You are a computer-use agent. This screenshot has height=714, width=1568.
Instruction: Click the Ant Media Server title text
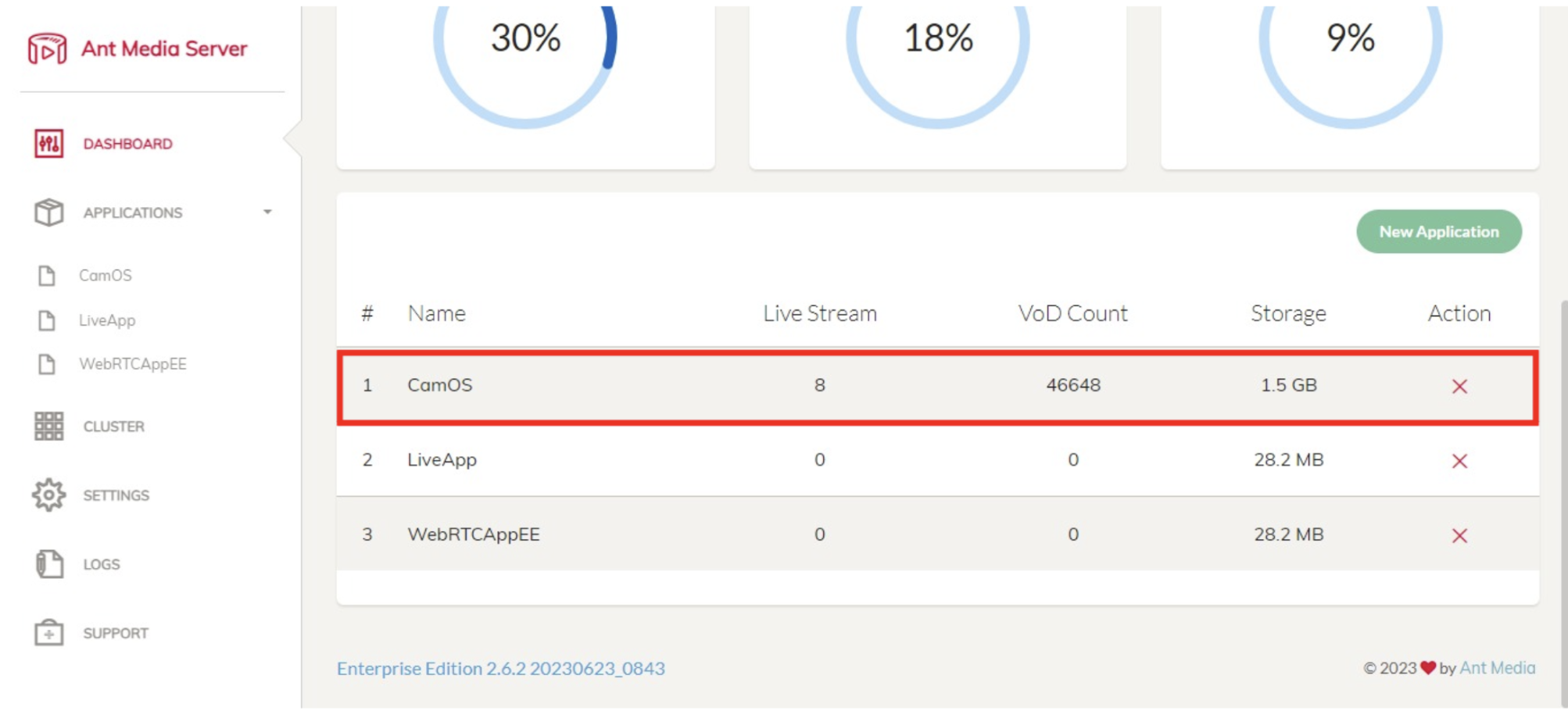click(x=164, y=48)
